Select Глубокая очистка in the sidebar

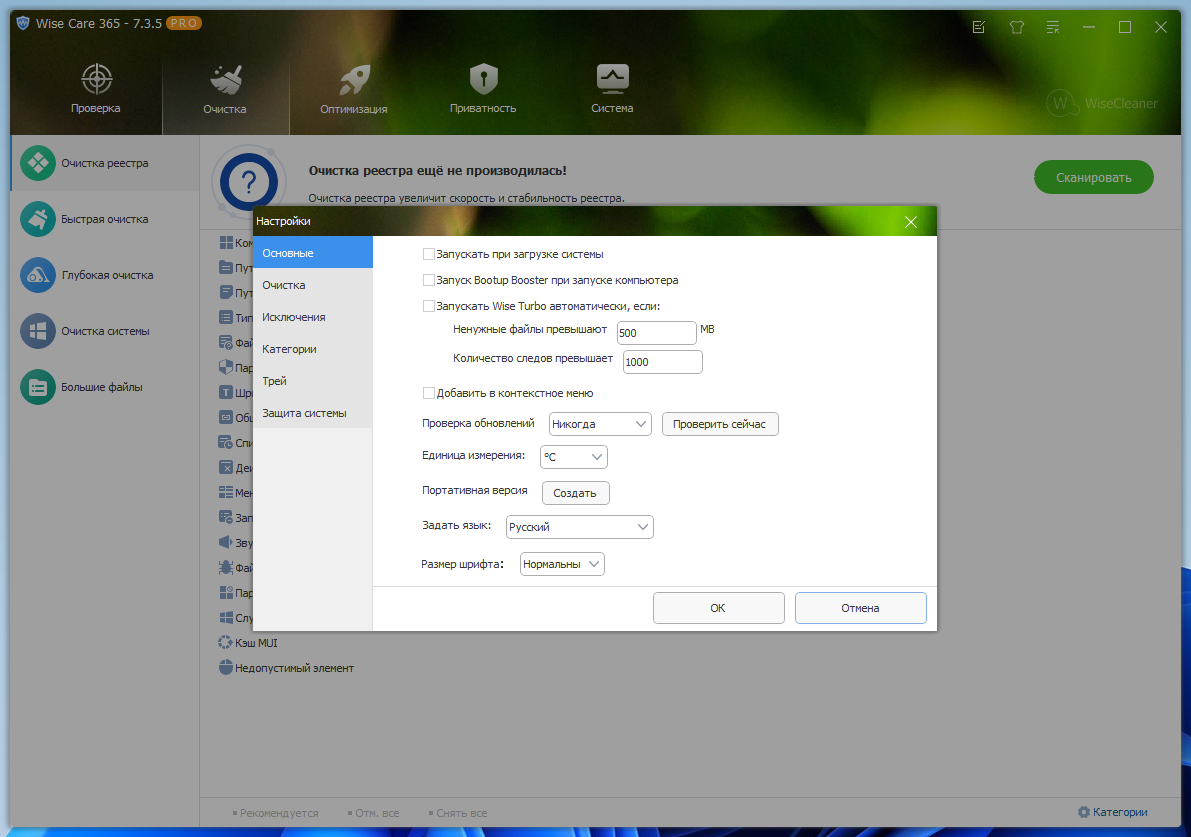pyautogui.click(x=105, y=275)
